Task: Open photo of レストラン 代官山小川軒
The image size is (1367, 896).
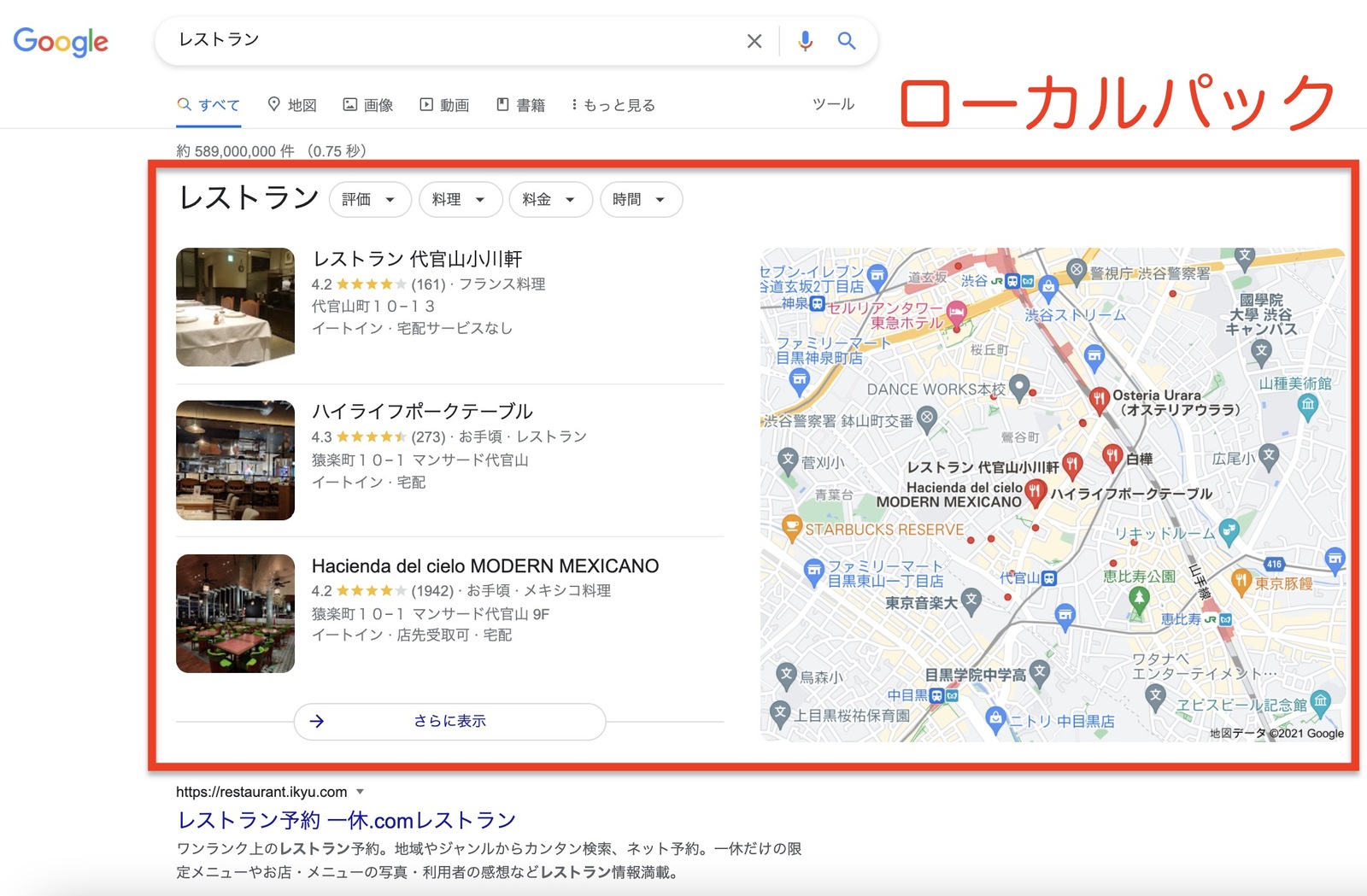Action: pyautogui.click(x=235, y=307)
